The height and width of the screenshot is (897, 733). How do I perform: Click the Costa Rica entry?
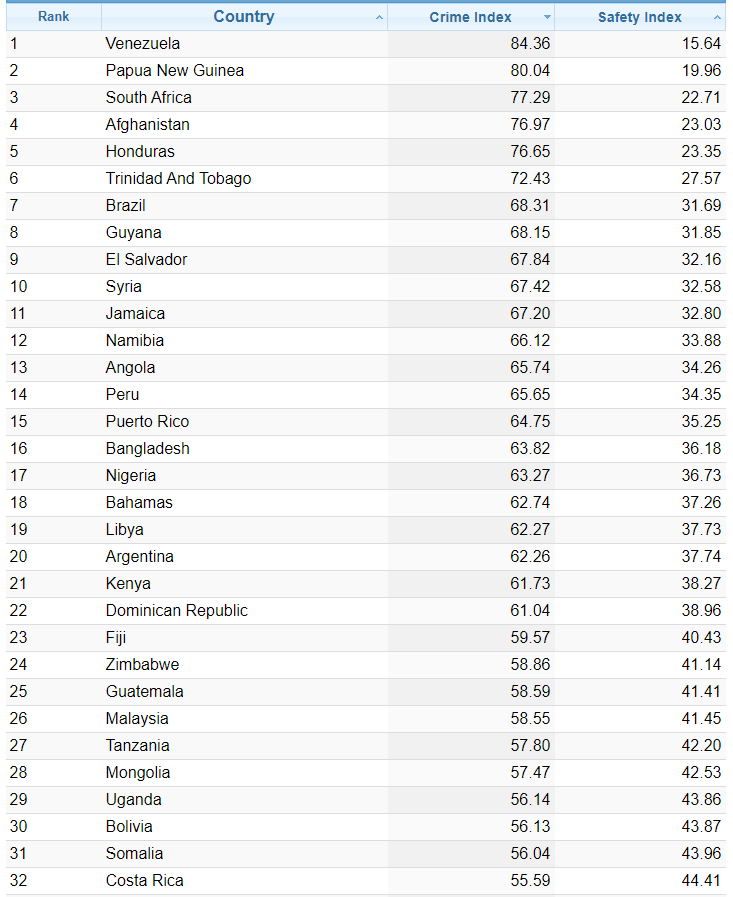145,881
